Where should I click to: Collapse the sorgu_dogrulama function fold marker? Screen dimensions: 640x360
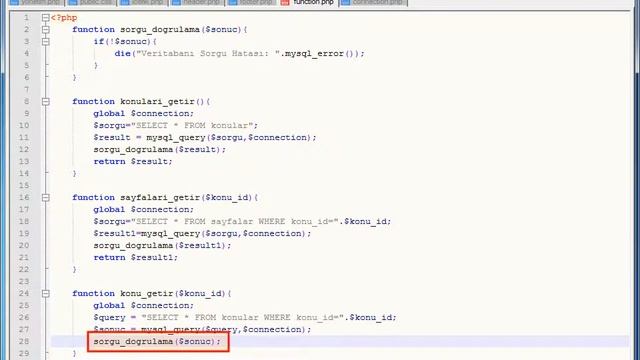[45, 29]
